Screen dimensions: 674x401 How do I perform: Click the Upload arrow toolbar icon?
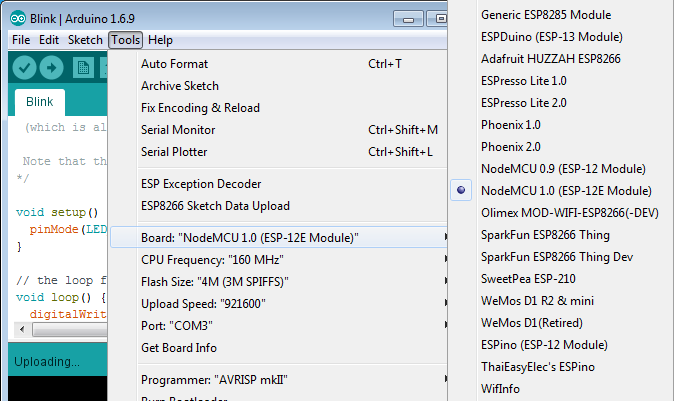(x=52, y=67)
